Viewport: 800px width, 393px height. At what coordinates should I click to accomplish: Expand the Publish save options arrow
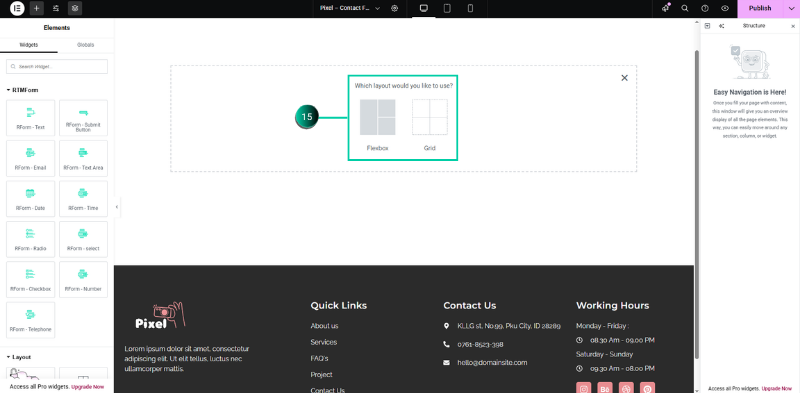tap(791, 8)
